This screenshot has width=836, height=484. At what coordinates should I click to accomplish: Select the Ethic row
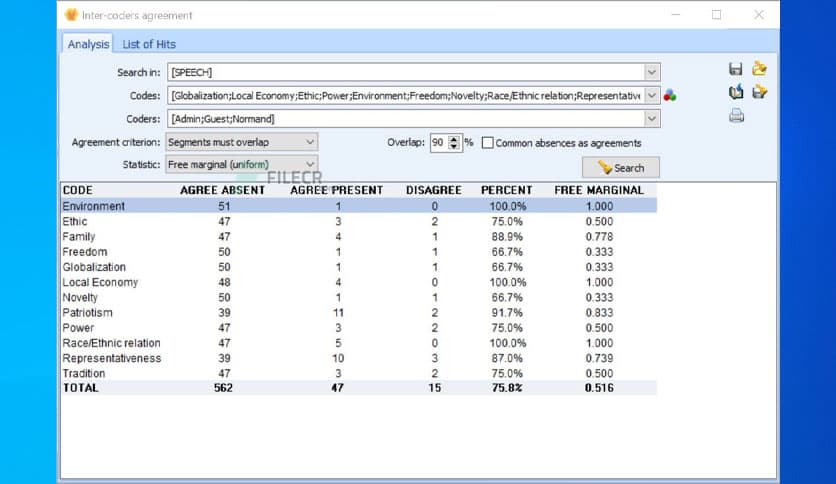(359, 221)
